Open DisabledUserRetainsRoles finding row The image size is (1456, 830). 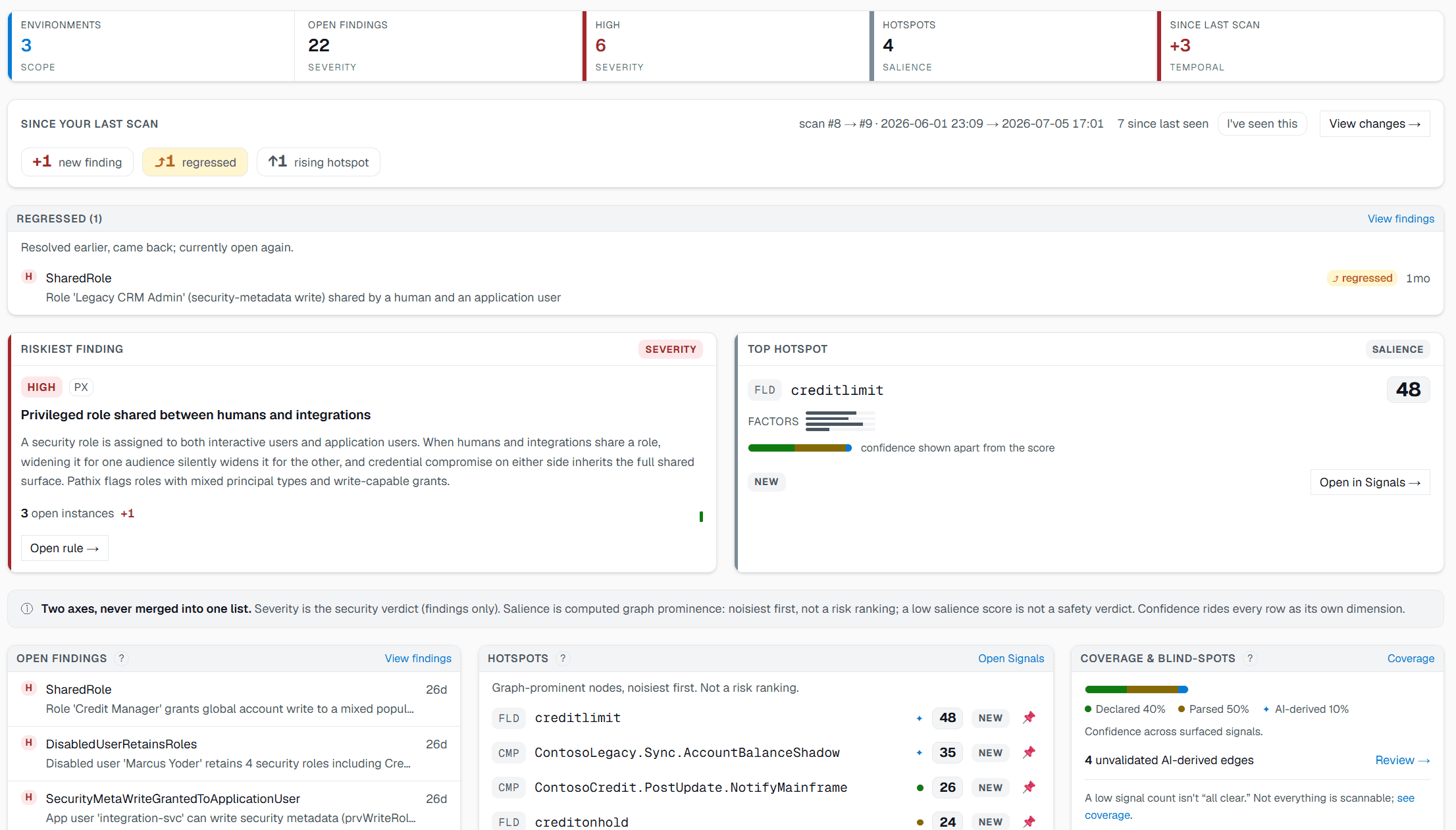point(234,754)
